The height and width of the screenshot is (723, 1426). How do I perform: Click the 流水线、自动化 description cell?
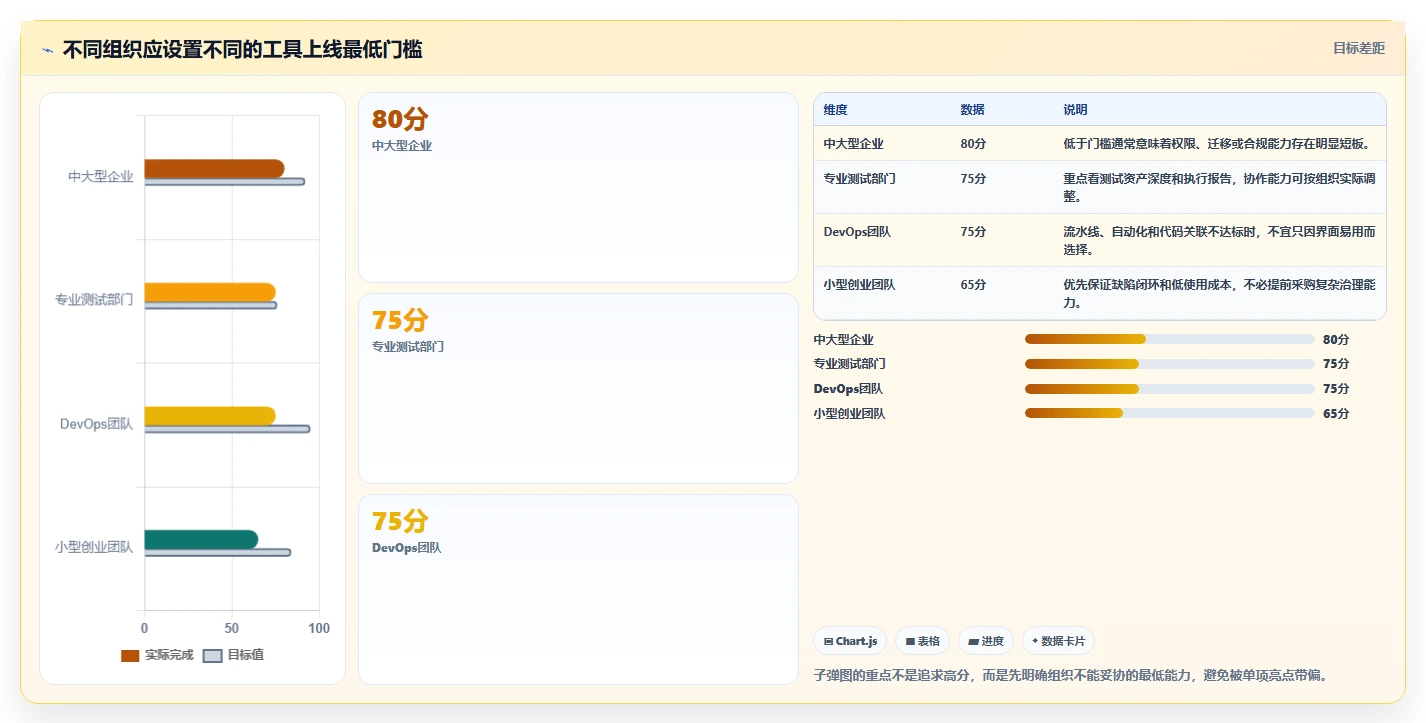click(x=1220, y=241)
